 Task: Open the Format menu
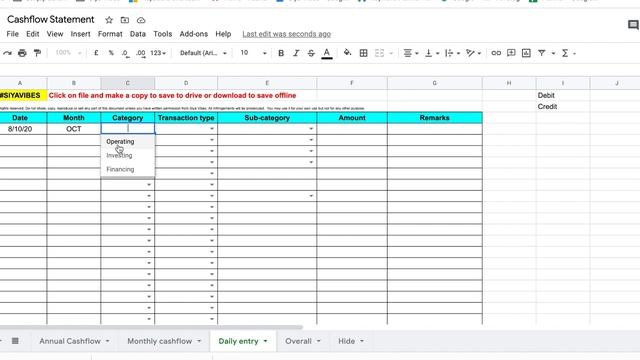pyautogui.click(x=110, y=34)
